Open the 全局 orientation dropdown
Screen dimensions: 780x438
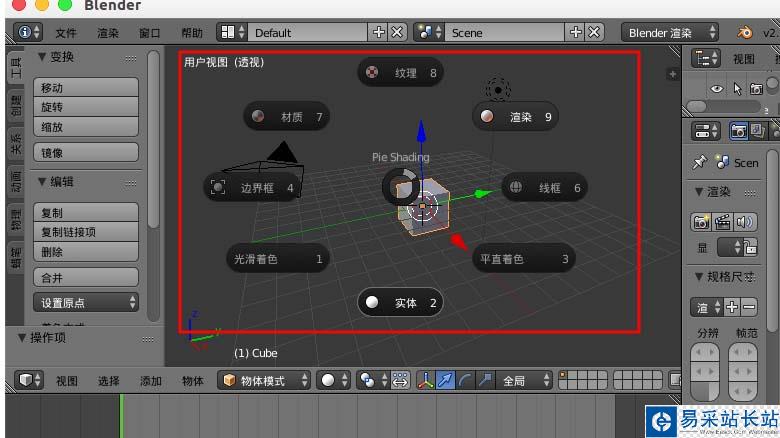pos(524,380)
